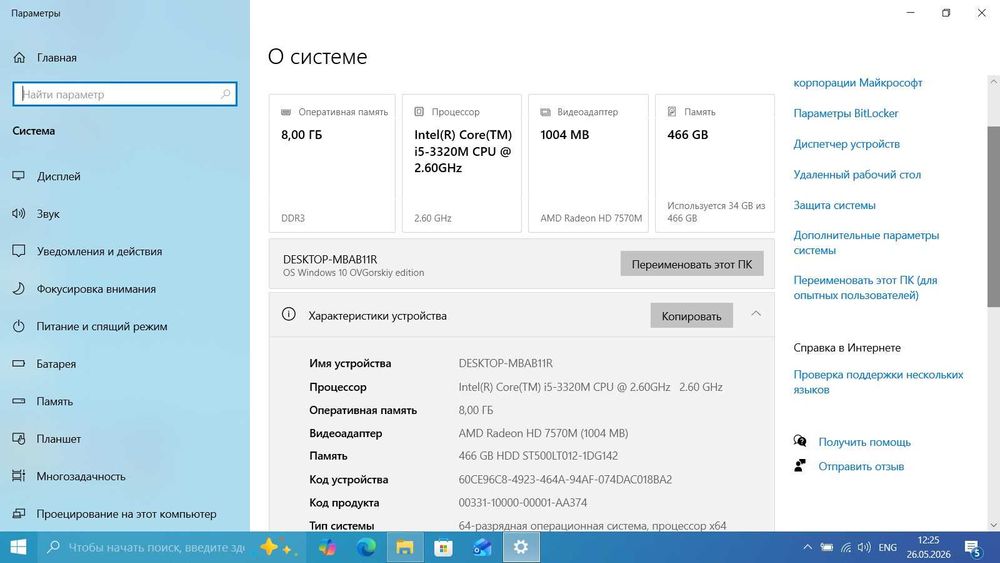Screen dimensions: 1000x563
Task: Click the Оперативная память RAM card icon
Action: click(x=286, y=112)
